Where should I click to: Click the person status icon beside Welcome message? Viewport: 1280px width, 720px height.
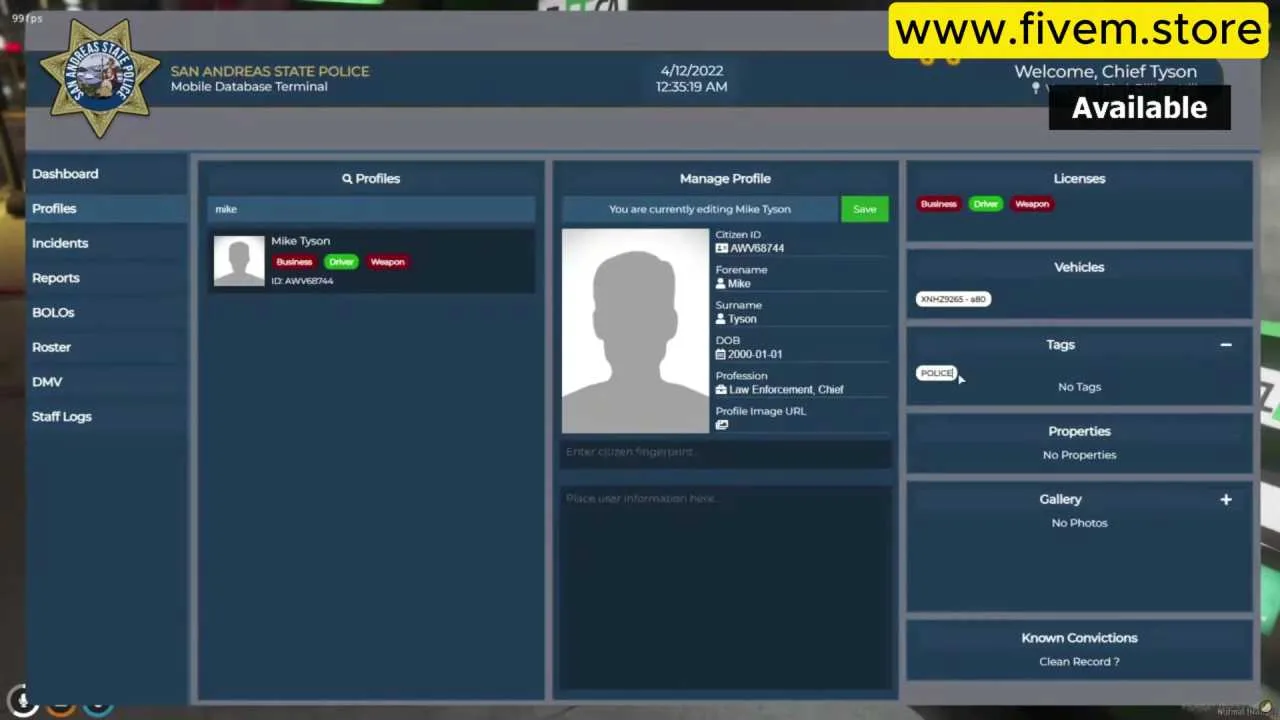pyautogui.click(x=1035, y=89)
